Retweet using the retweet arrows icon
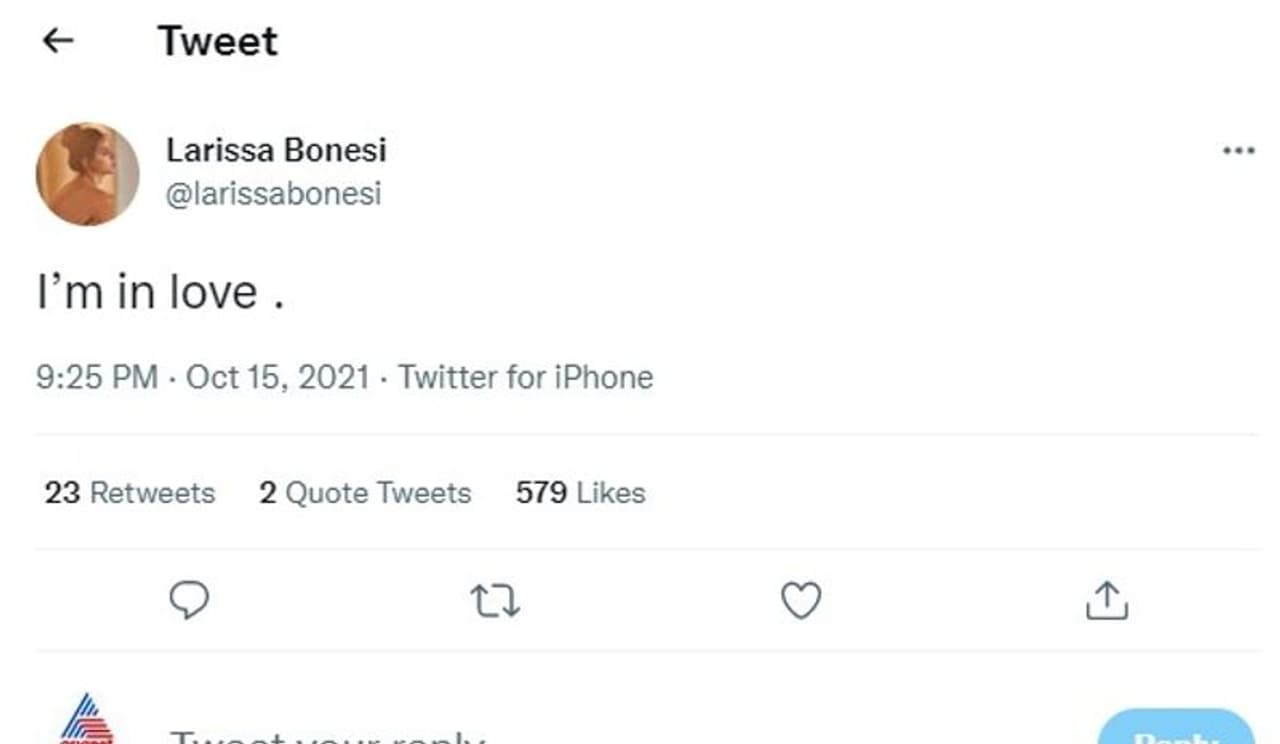Screen dimensions: 1280x744 (x=495, y=601)
